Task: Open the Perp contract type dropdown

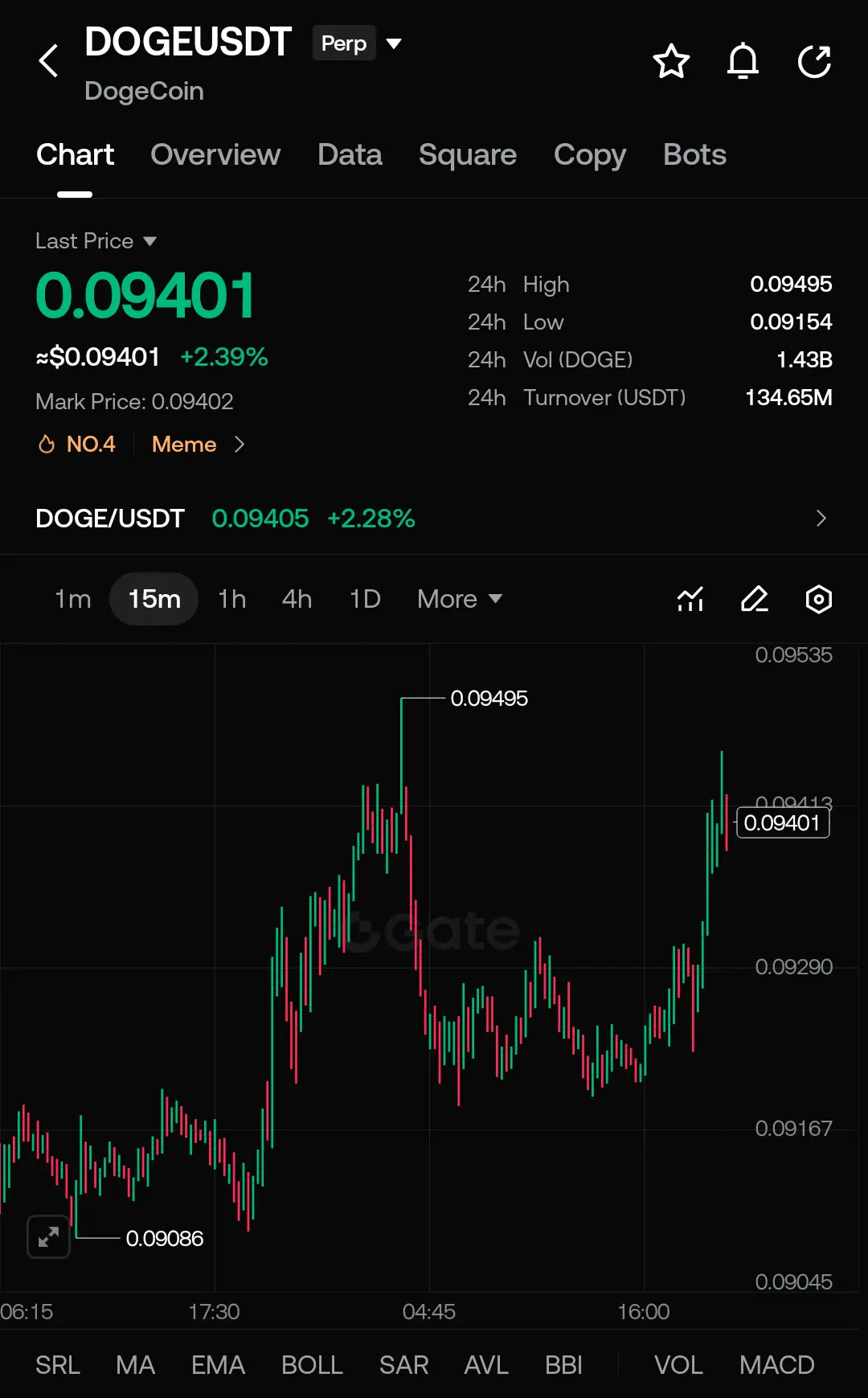Action: (x=357, y=43)
